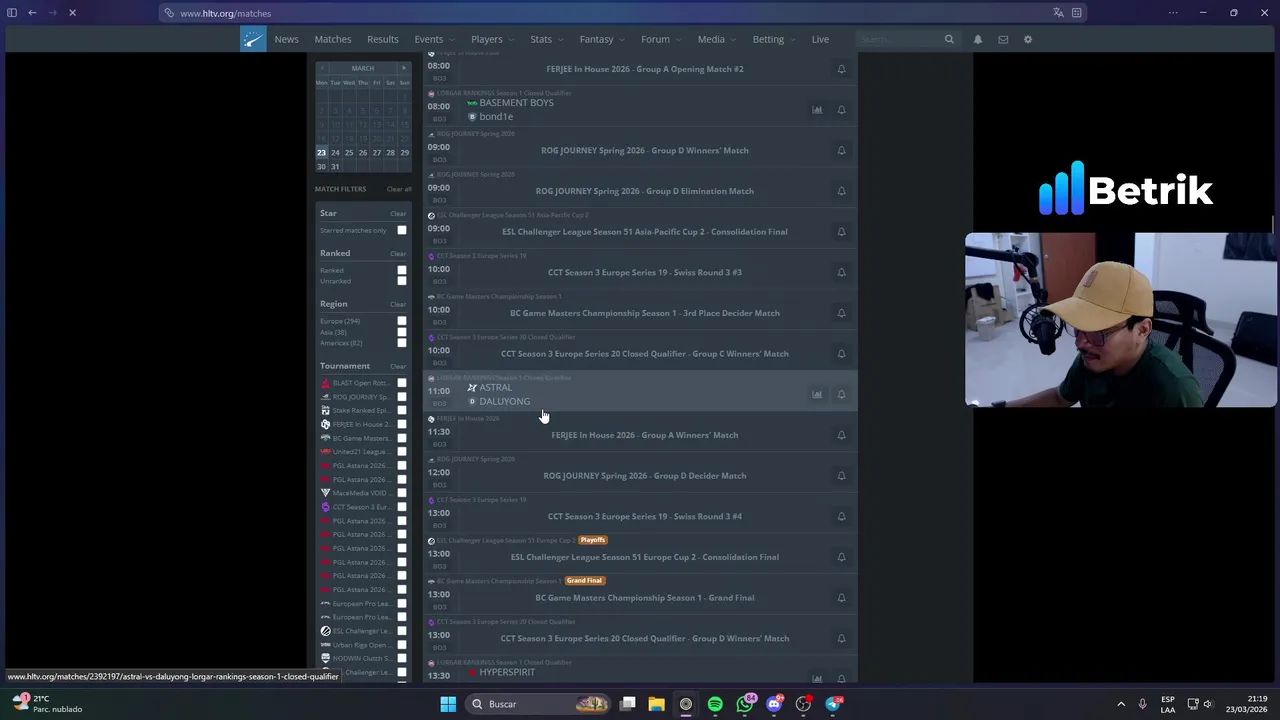
Task: Clear all match filters
Action: (x=399, y=189)
